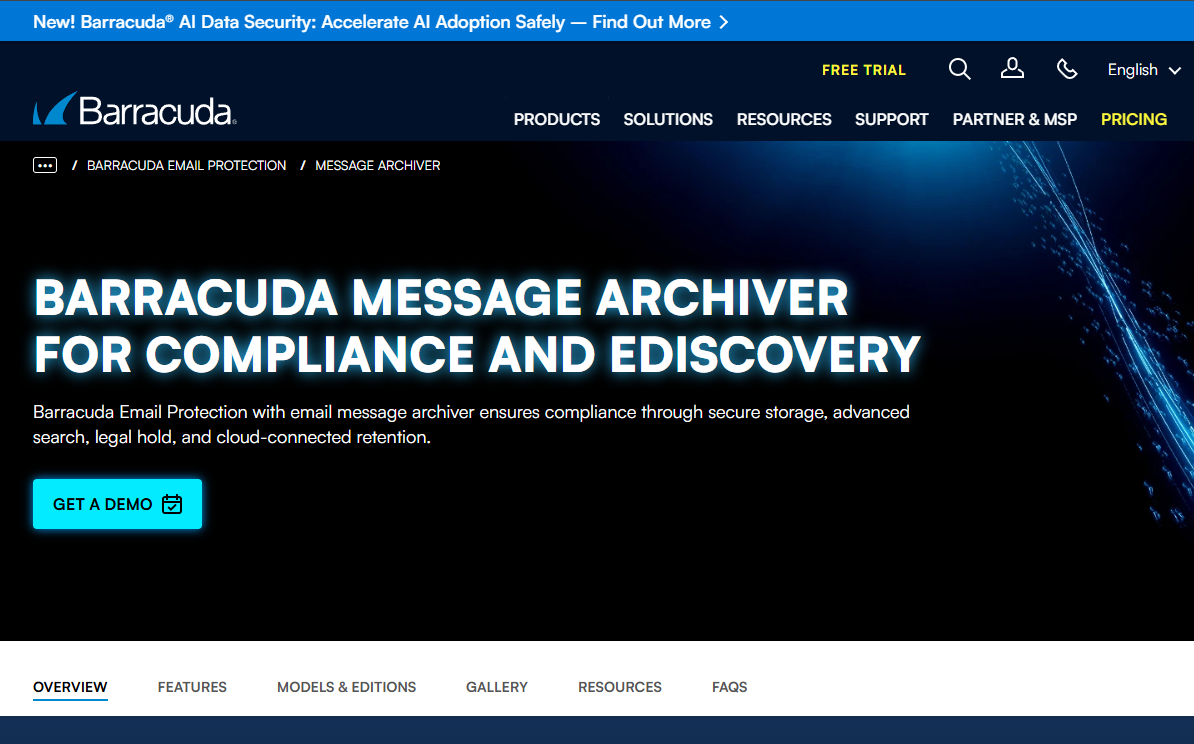Viewport: 1194px width, 744px height.
Task: Switch to the Features tab
Action: pos(192,687)
